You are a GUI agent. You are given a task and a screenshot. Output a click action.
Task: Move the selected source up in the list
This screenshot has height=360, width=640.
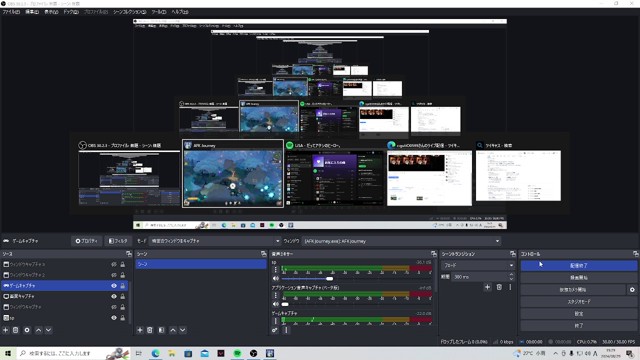tap(38, 330)
